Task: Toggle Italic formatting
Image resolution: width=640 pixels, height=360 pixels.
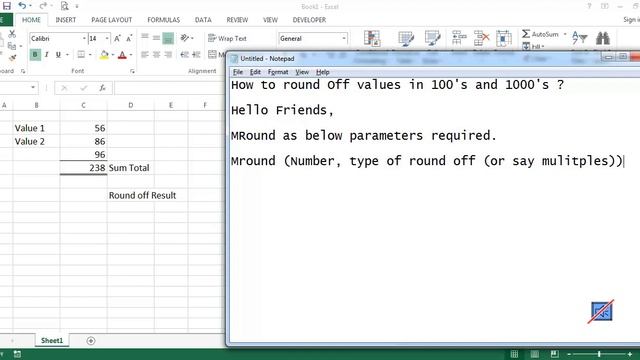Action: coord(47,54)
